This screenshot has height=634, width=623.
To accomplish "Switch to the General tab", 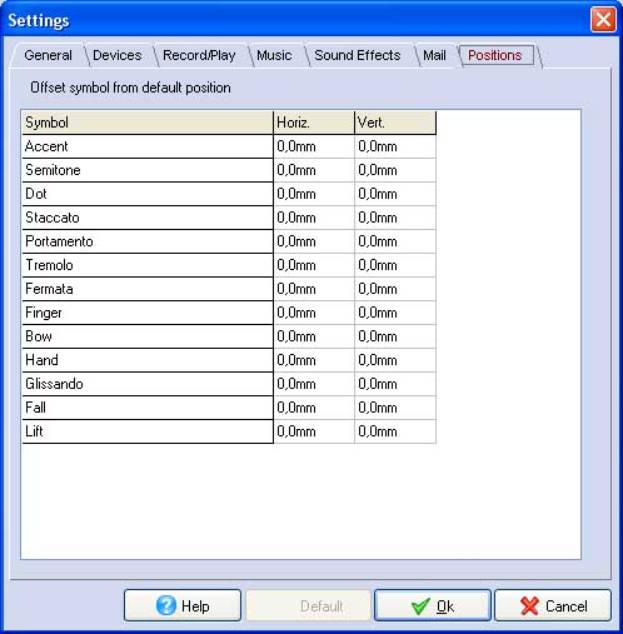I will coord(48,55).
